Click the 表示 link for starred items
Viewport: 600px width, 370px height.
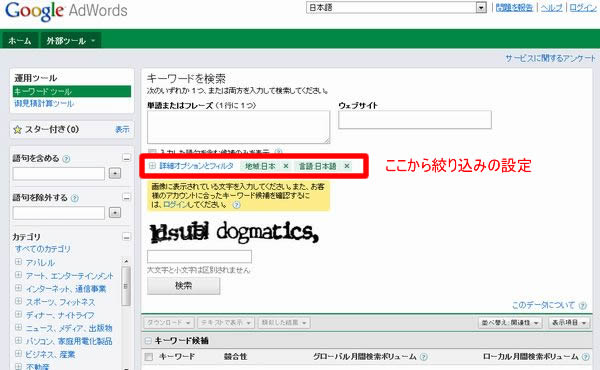coord(122,130)
